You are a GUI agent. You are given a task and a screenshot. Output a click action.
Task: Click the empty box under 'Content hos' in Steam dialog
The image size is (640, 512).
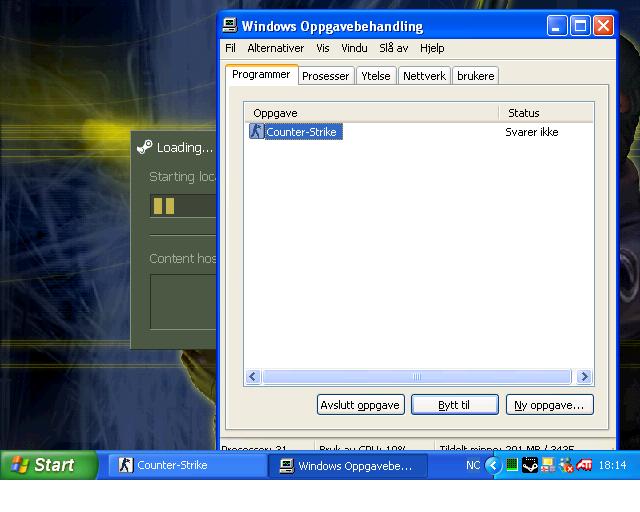pos(183,302)
